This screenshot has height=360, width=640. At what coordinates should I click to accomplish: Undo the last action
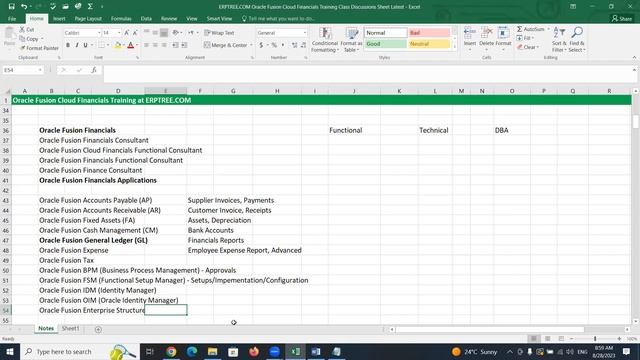pos(24,7)
